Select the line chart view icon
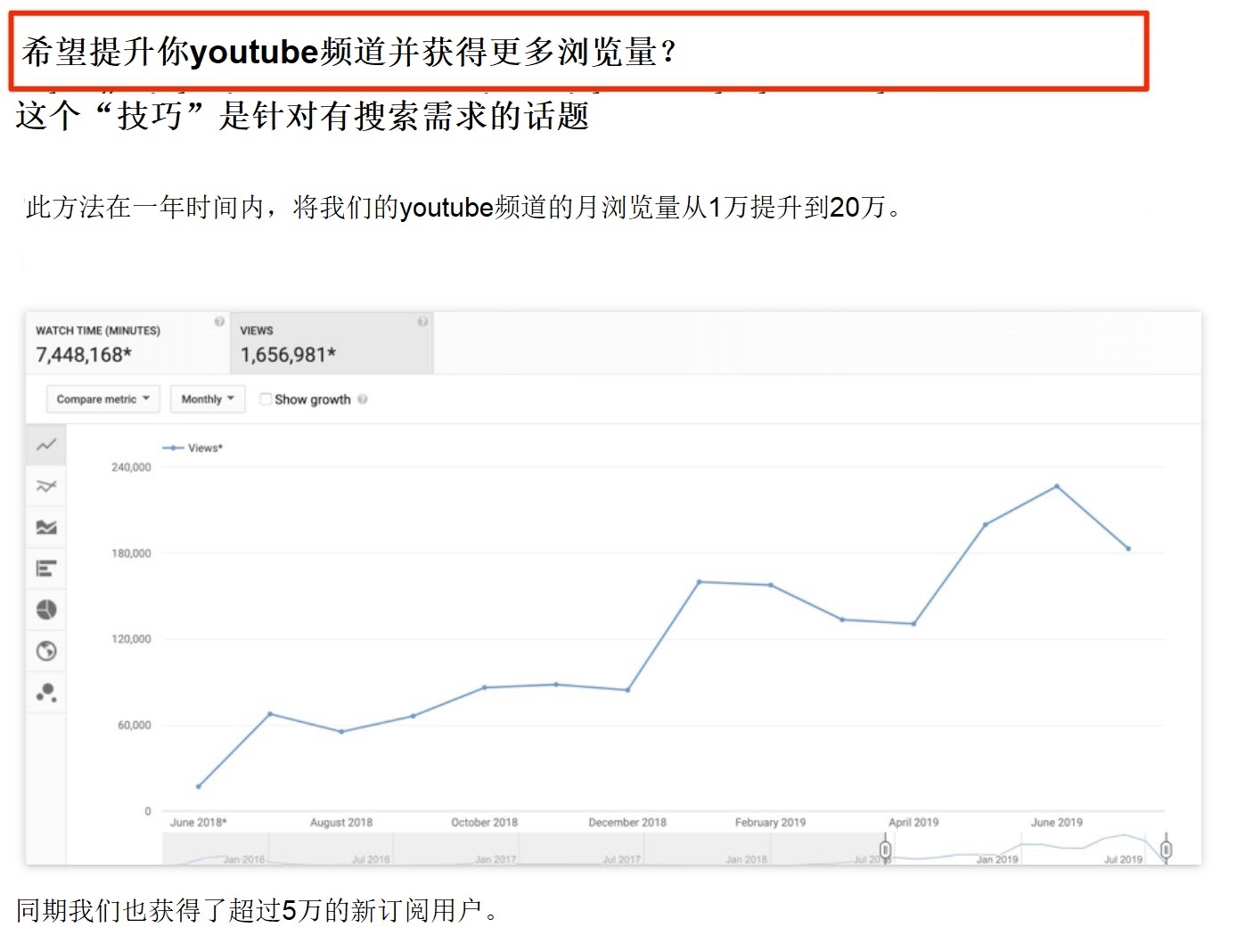Screen dimensions: 1237x952 coord(46,445)
